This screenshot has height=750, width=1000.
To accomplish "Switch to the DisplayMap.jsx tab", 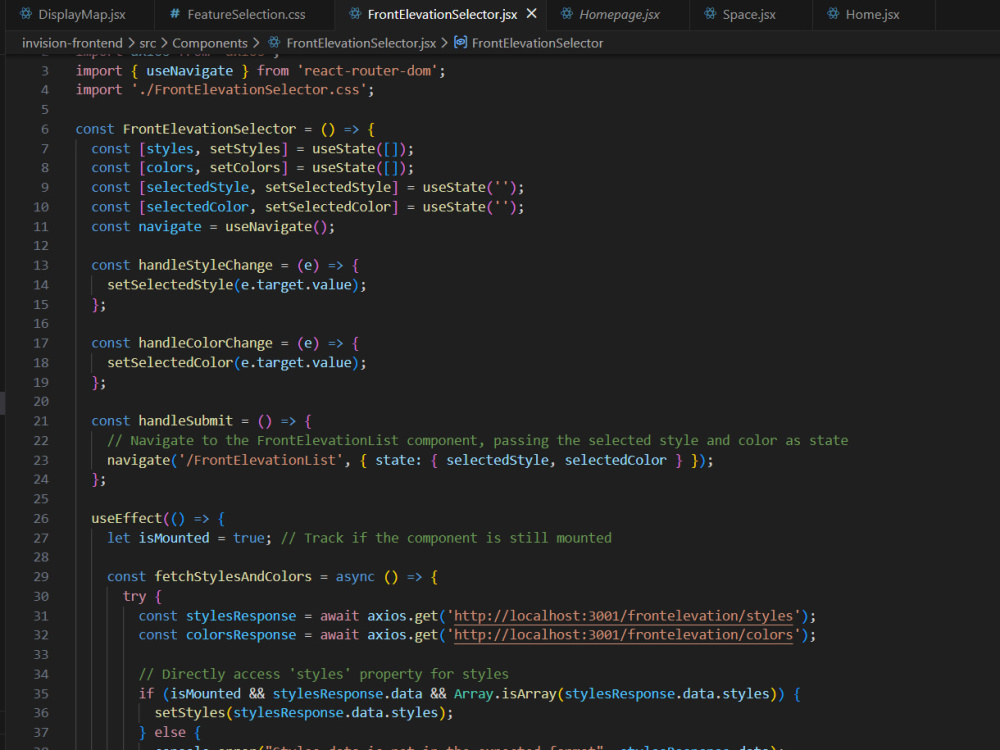I will pos(81,14).
